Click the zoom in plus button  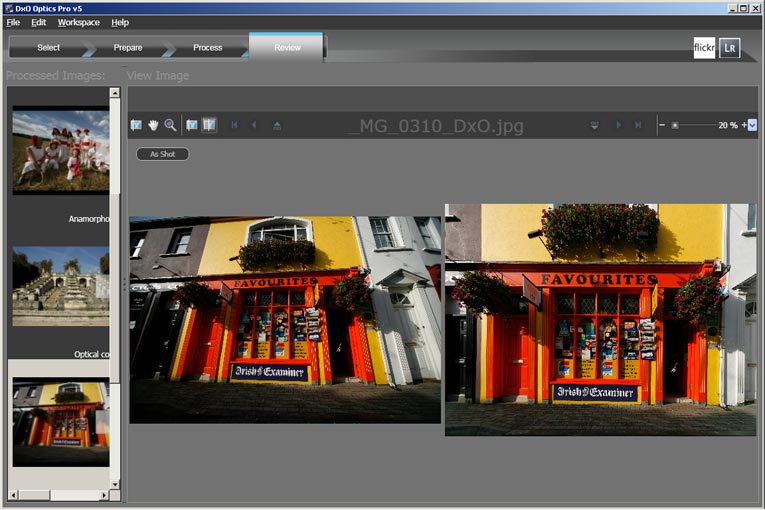(x=744, y=125)
